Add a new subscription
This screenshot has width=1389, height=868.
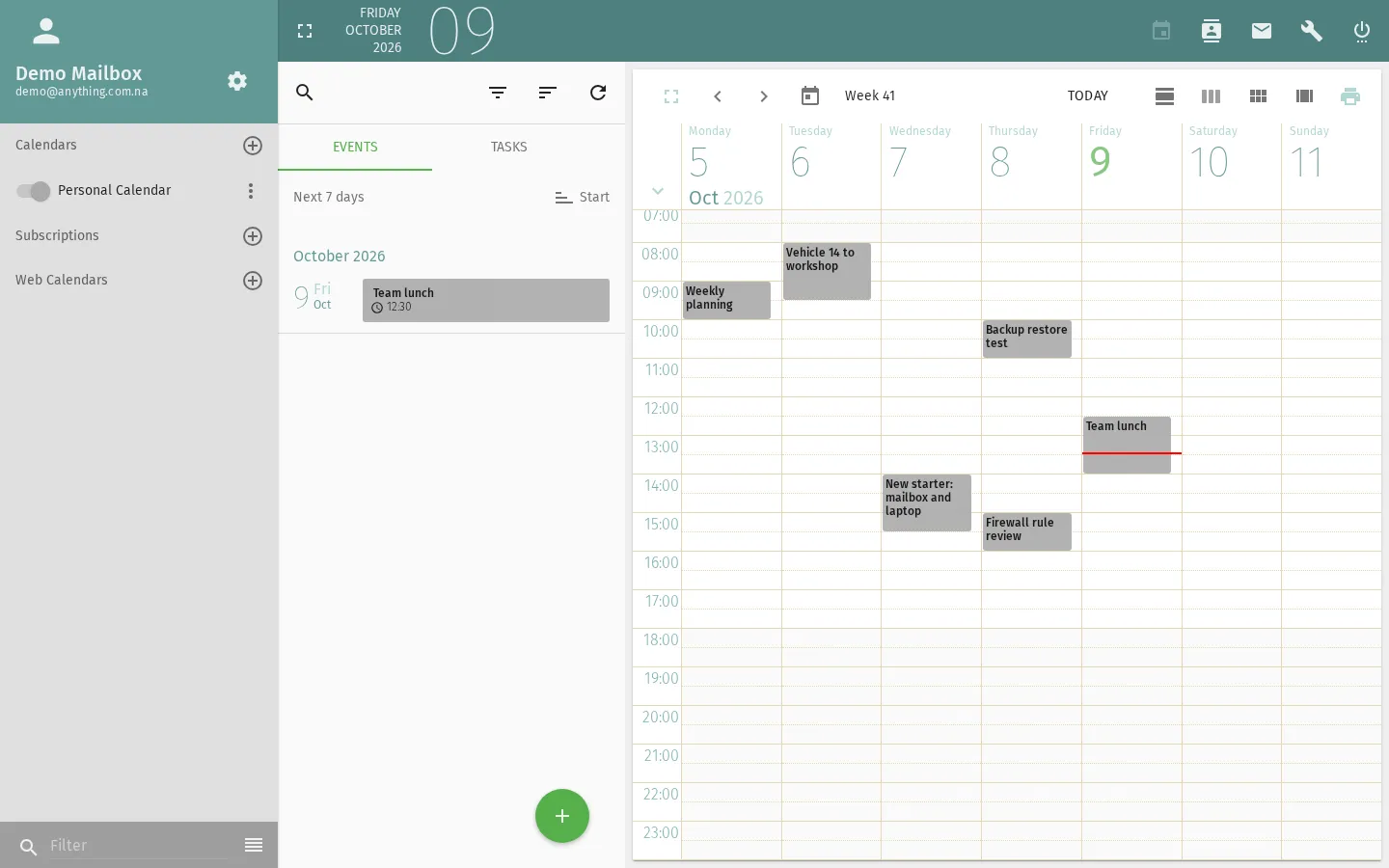tap(253, 236)
